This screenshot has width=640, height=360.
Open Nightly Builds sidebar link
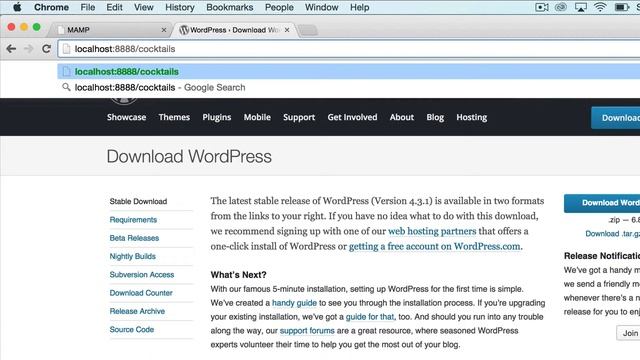(133, 256)
